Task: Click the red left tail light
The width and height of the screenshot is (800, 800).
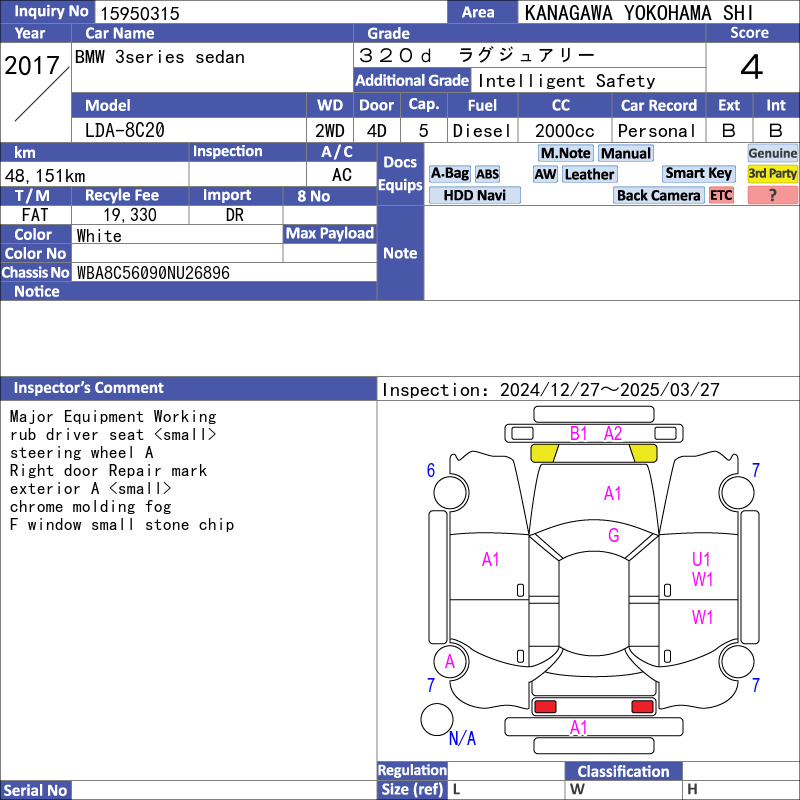Action: (545, 707)
